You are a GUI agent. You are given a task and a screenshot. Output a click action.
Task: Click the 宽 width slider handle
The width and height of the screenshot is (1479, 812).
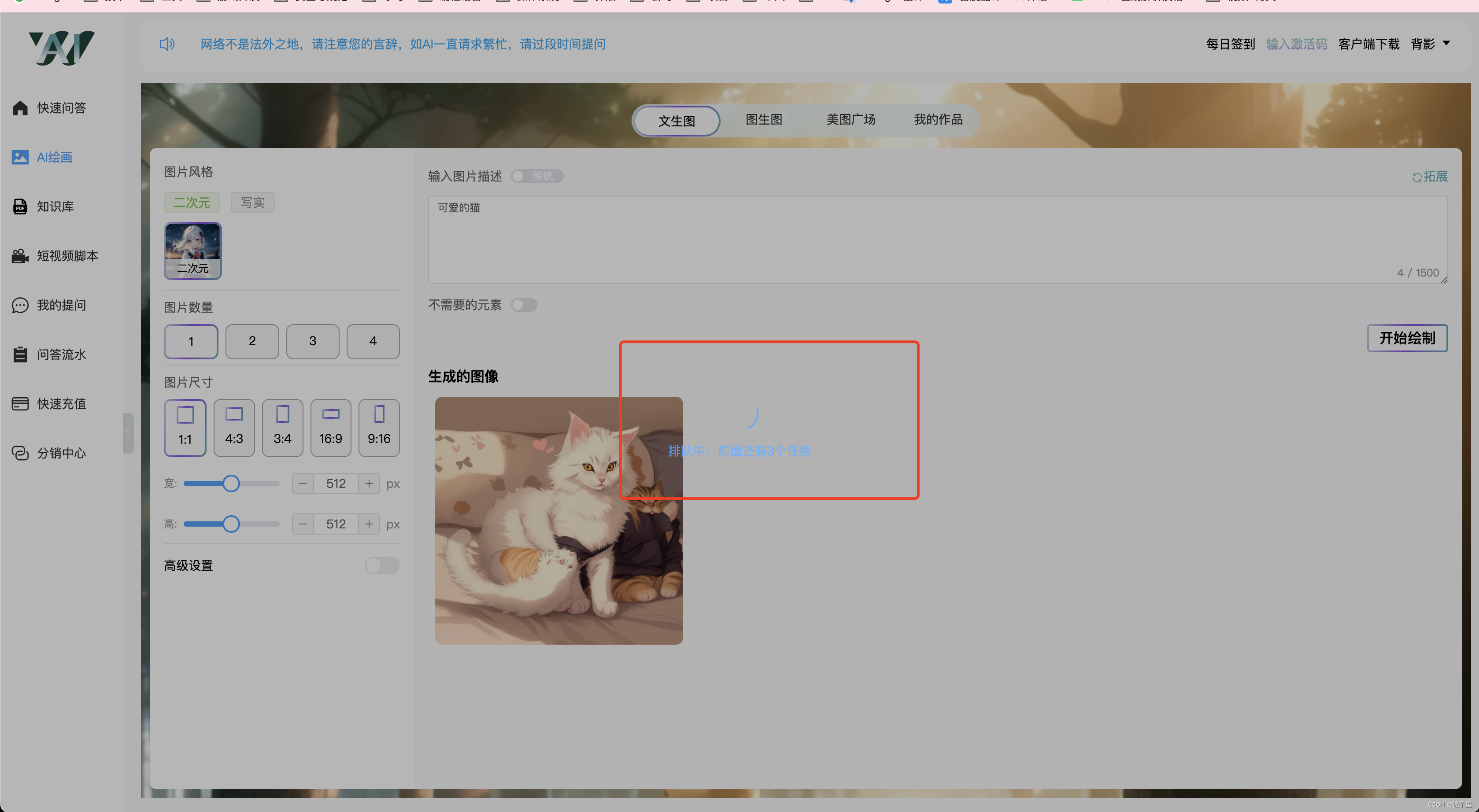tap(231, 484)
